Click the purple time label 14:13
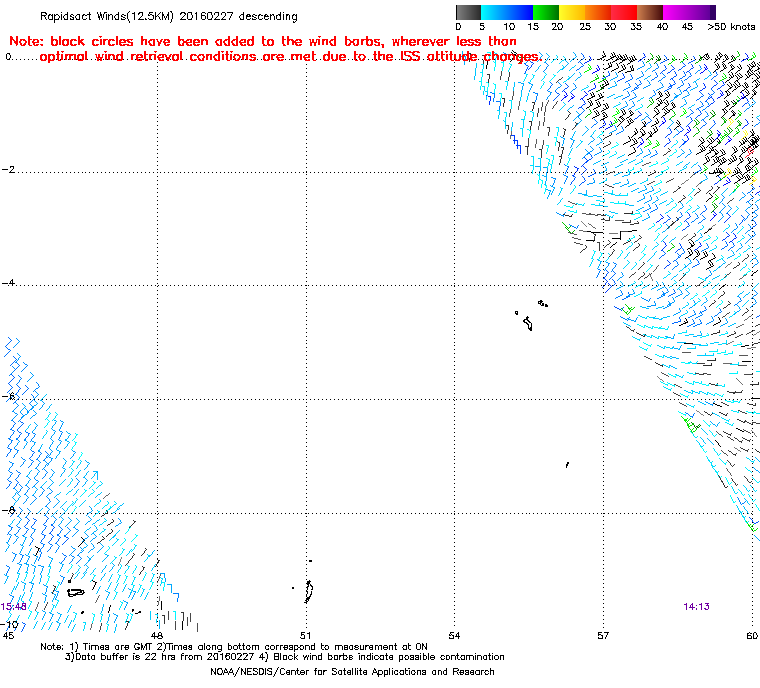The width and height of the screenshot is (760, 688). click(697, 607)
